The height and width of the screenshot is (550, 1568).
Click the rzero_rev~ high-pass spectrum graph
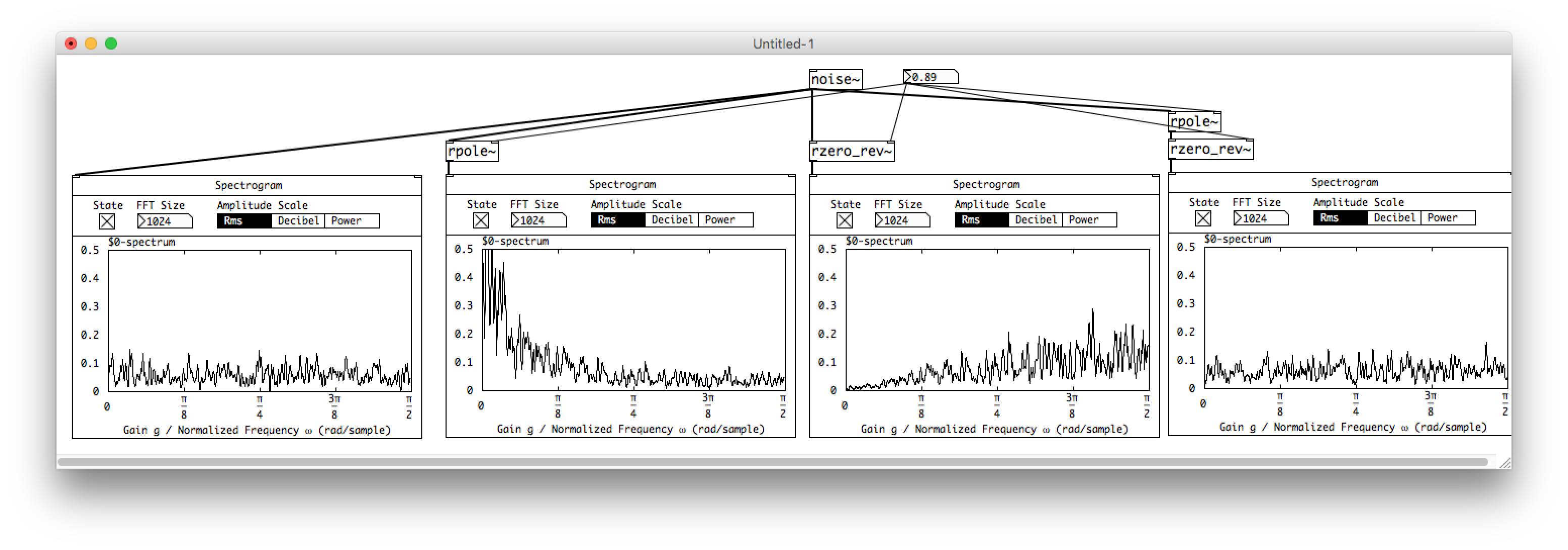click(x=997, y=320)
